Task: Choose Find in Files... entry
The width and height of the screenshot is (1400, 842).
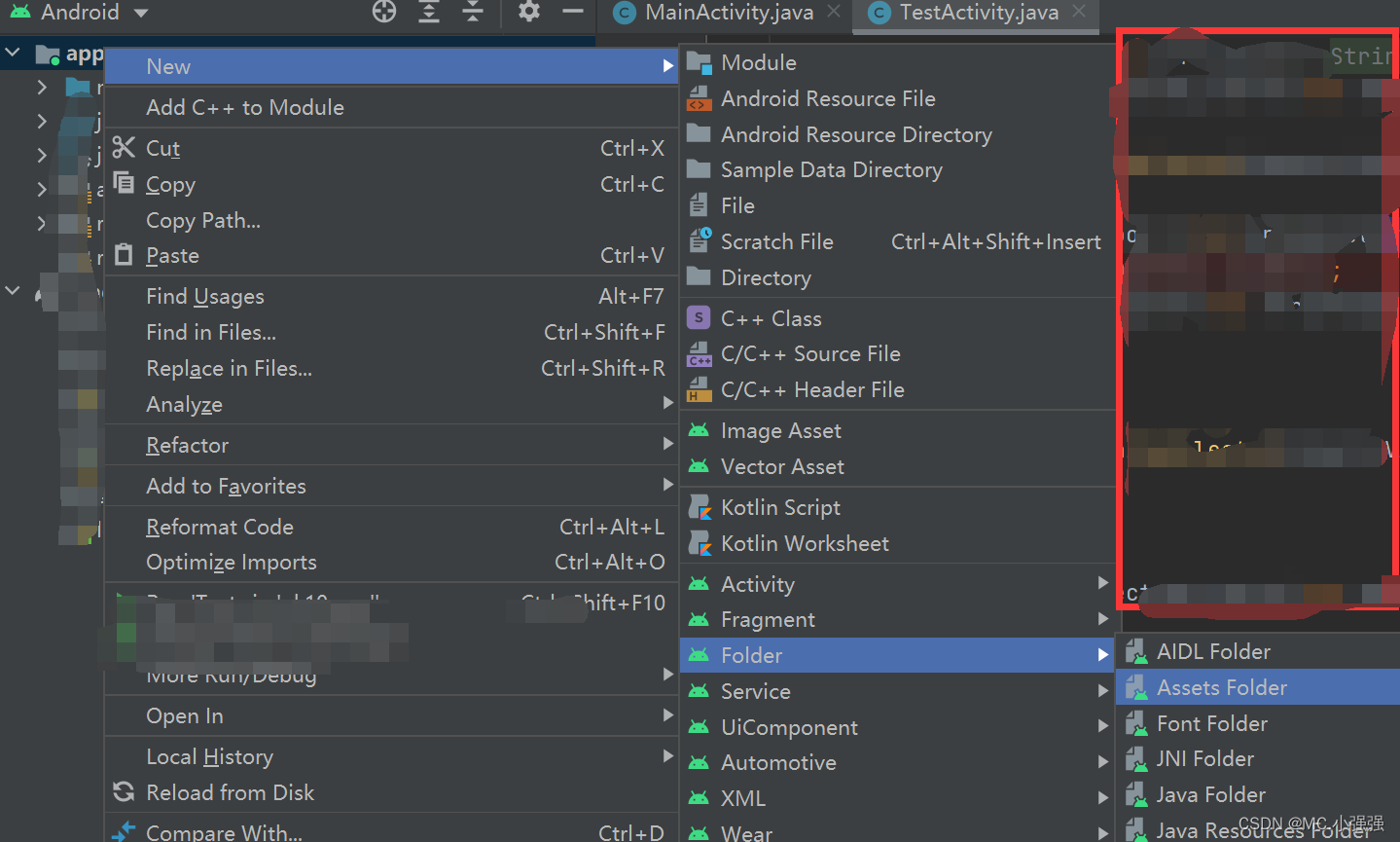Action: (x=391, y=332)
